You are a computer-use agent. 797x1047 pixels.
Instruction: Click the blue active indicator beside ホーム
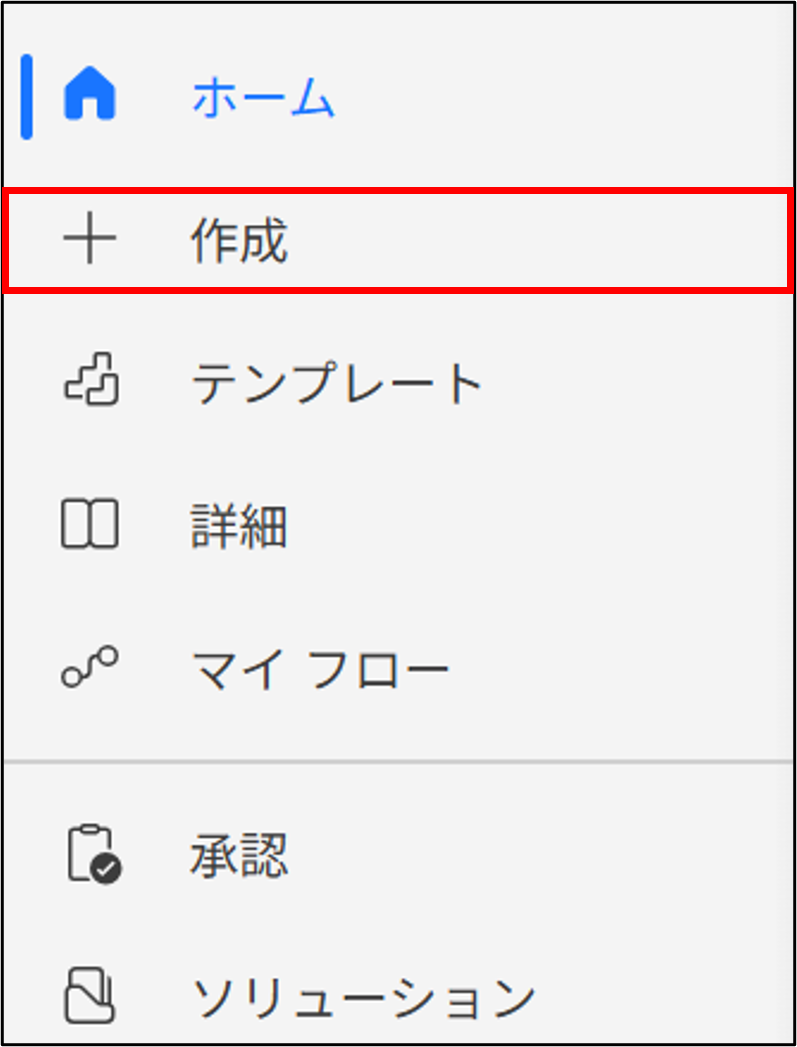tap(27, 97)
